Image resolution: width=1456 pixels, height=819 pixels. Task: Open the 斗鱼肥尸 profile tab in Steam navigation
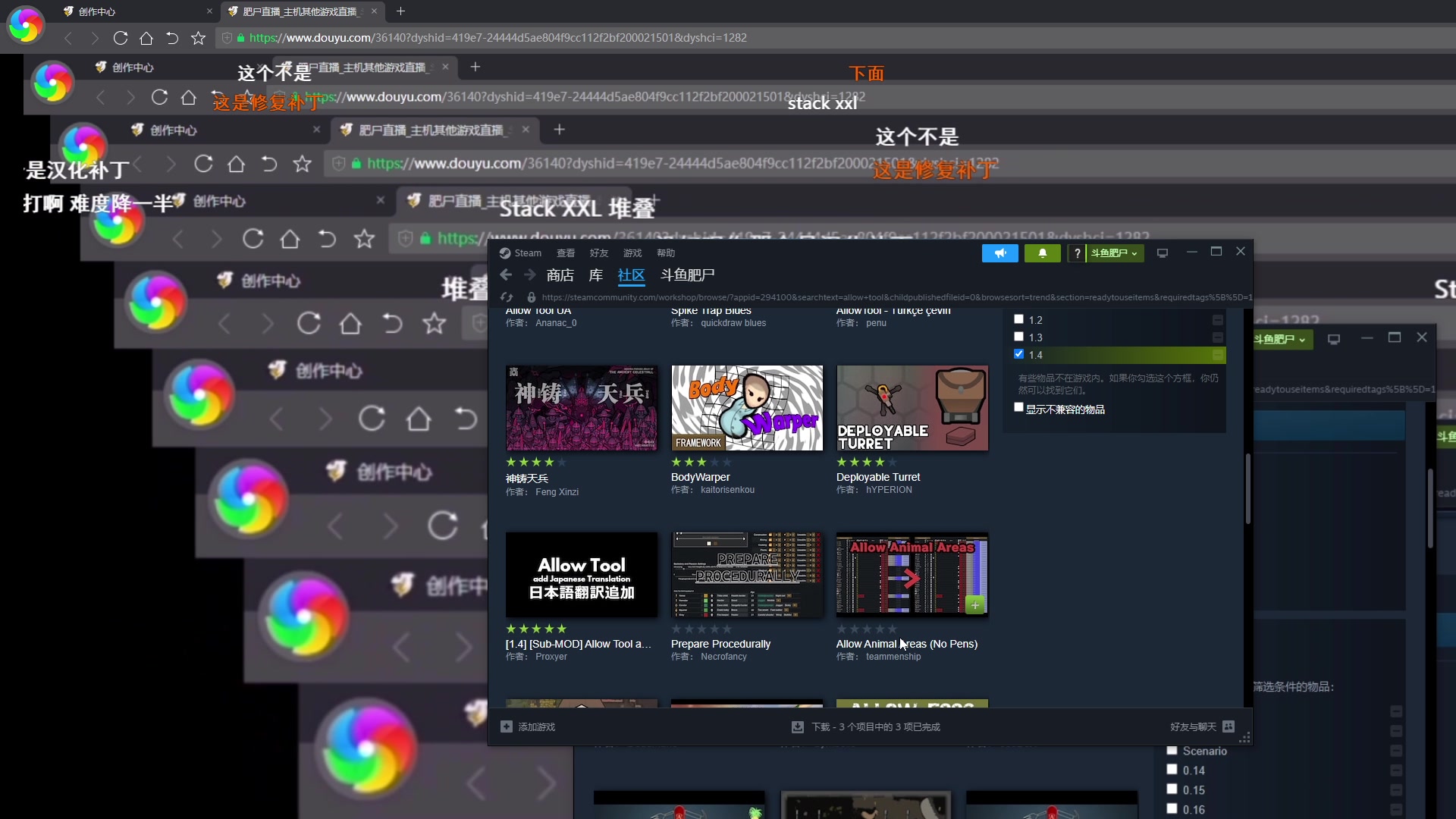(687, 275)
